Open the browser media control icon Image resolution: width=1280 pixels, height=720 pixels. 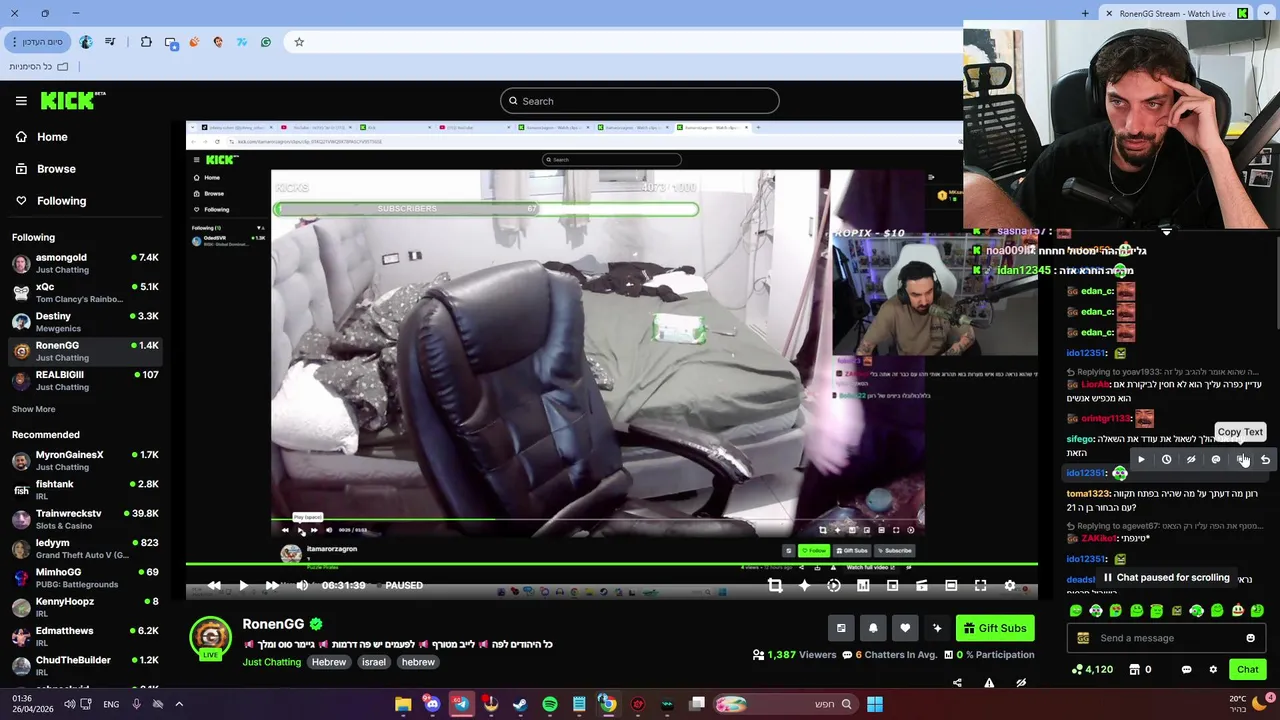coord(110,42)
